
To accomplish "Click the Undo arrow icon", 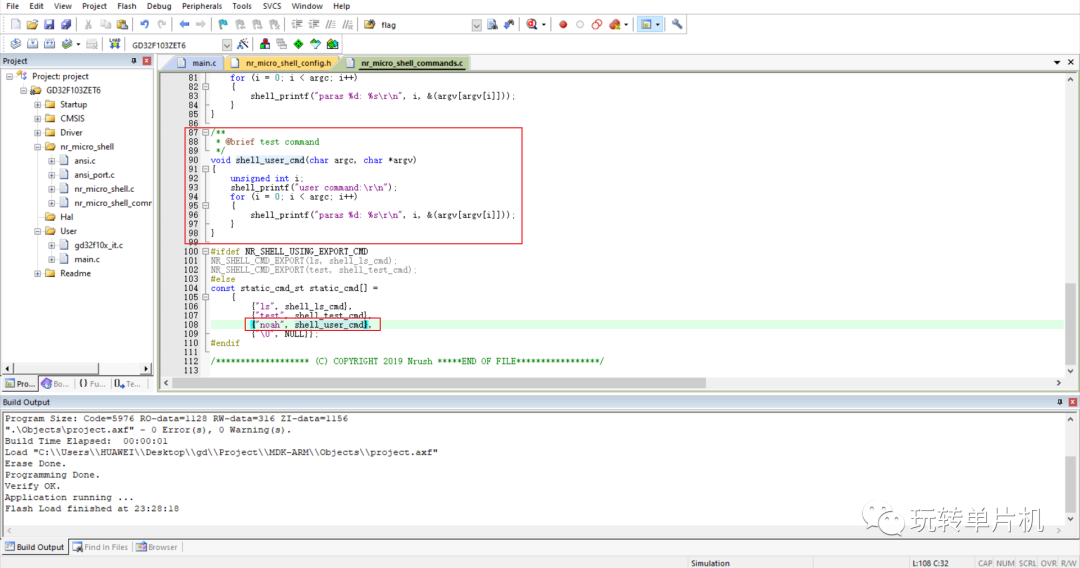I will [145, 24].
